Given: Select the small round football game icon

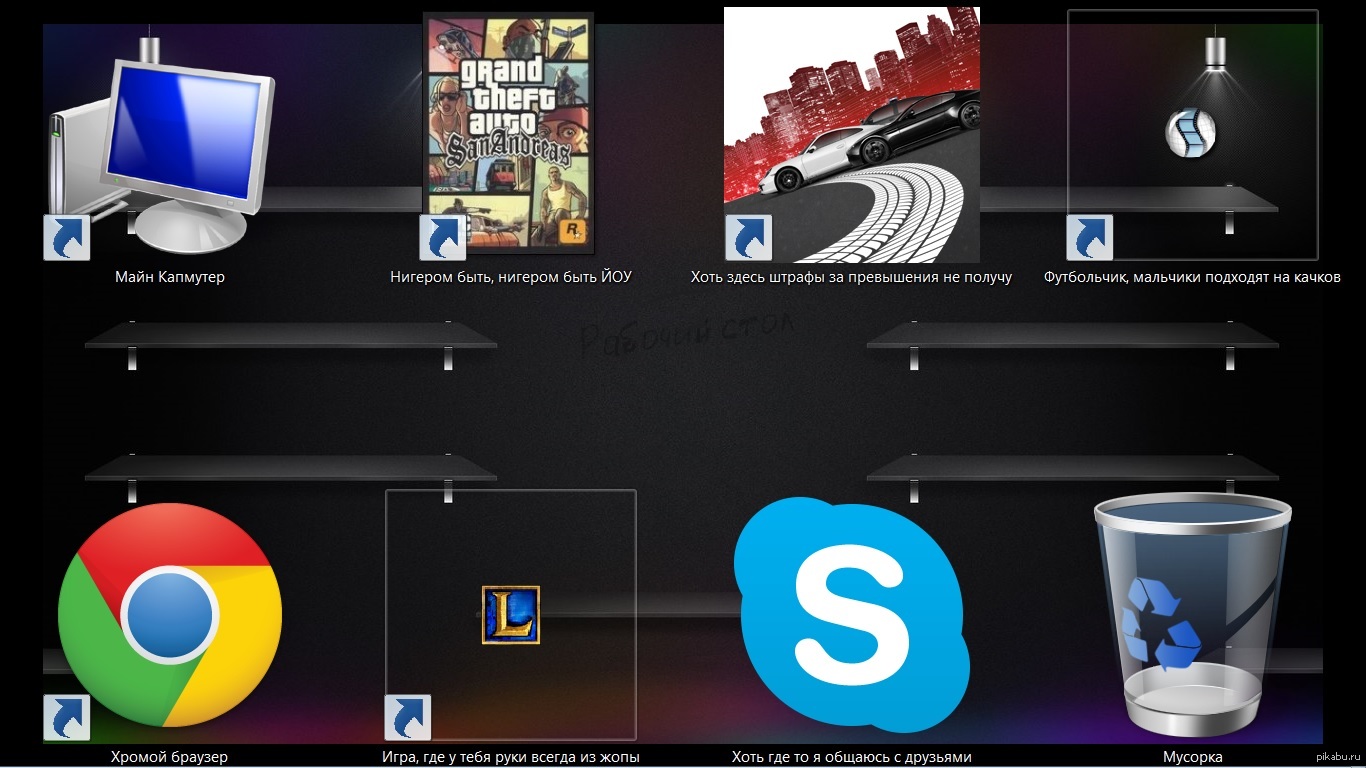Looking at the screenshot, I should pos(1190,132).
